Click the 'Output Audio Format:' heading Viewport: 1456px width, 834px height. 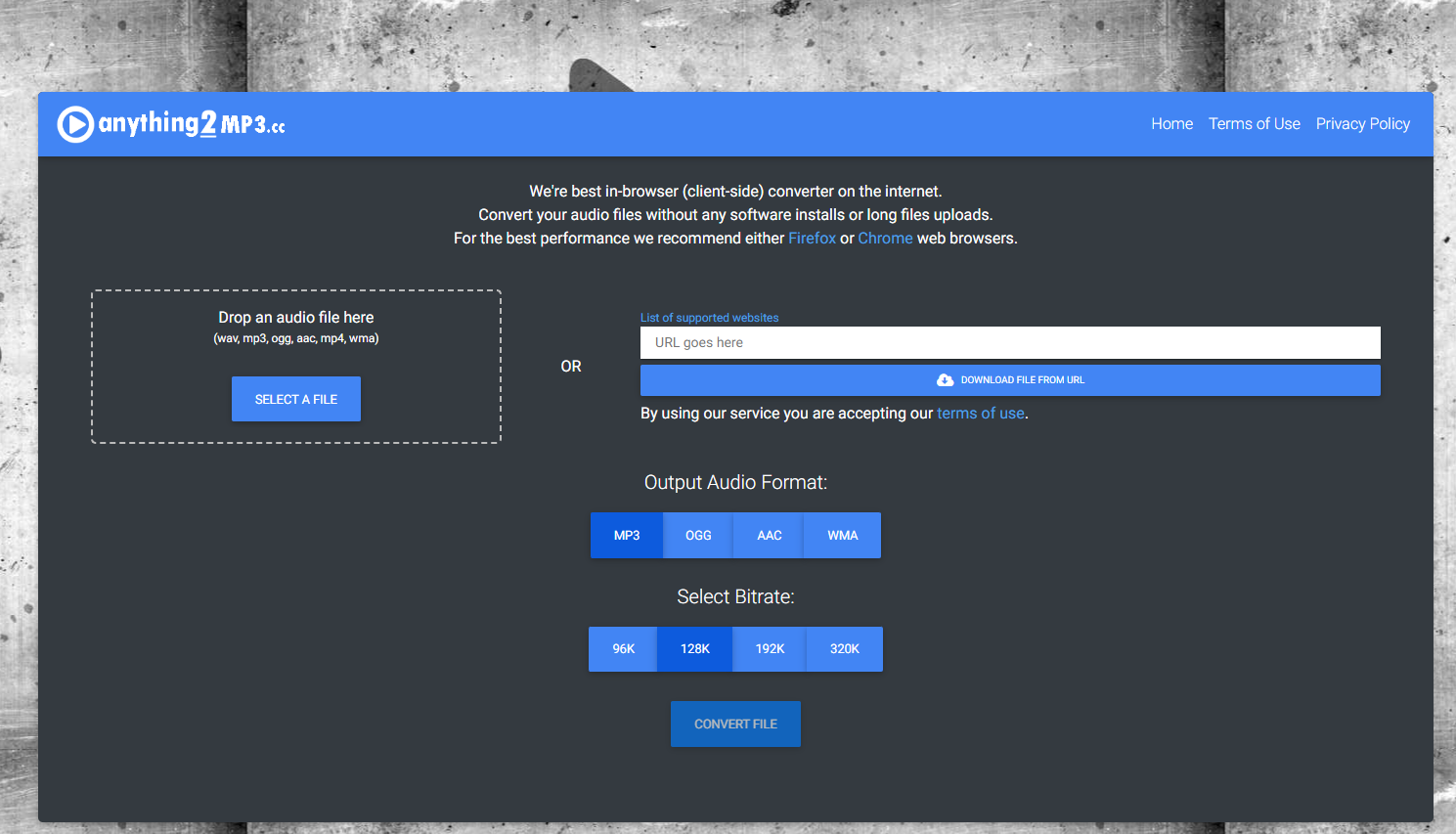point(735,482)
